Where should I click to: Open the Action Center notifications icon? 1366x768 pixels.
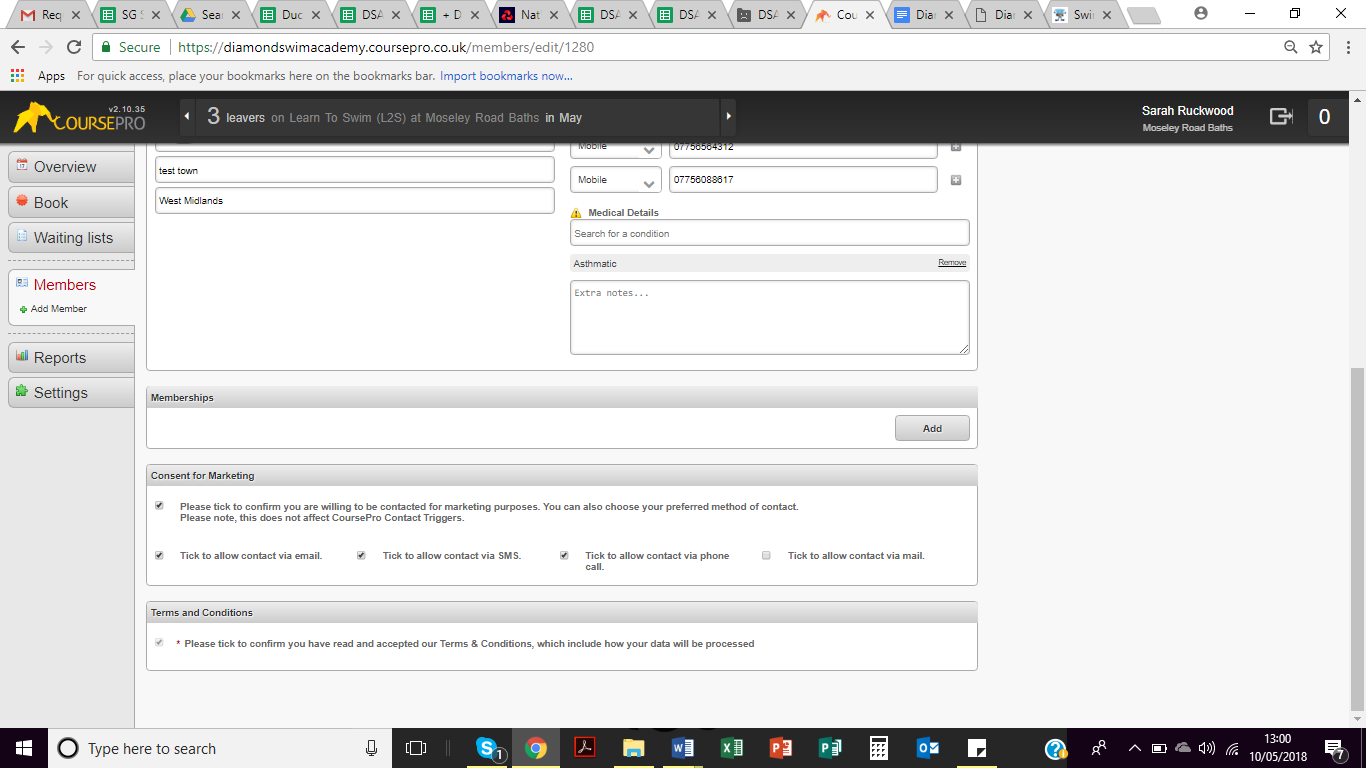1335,748
